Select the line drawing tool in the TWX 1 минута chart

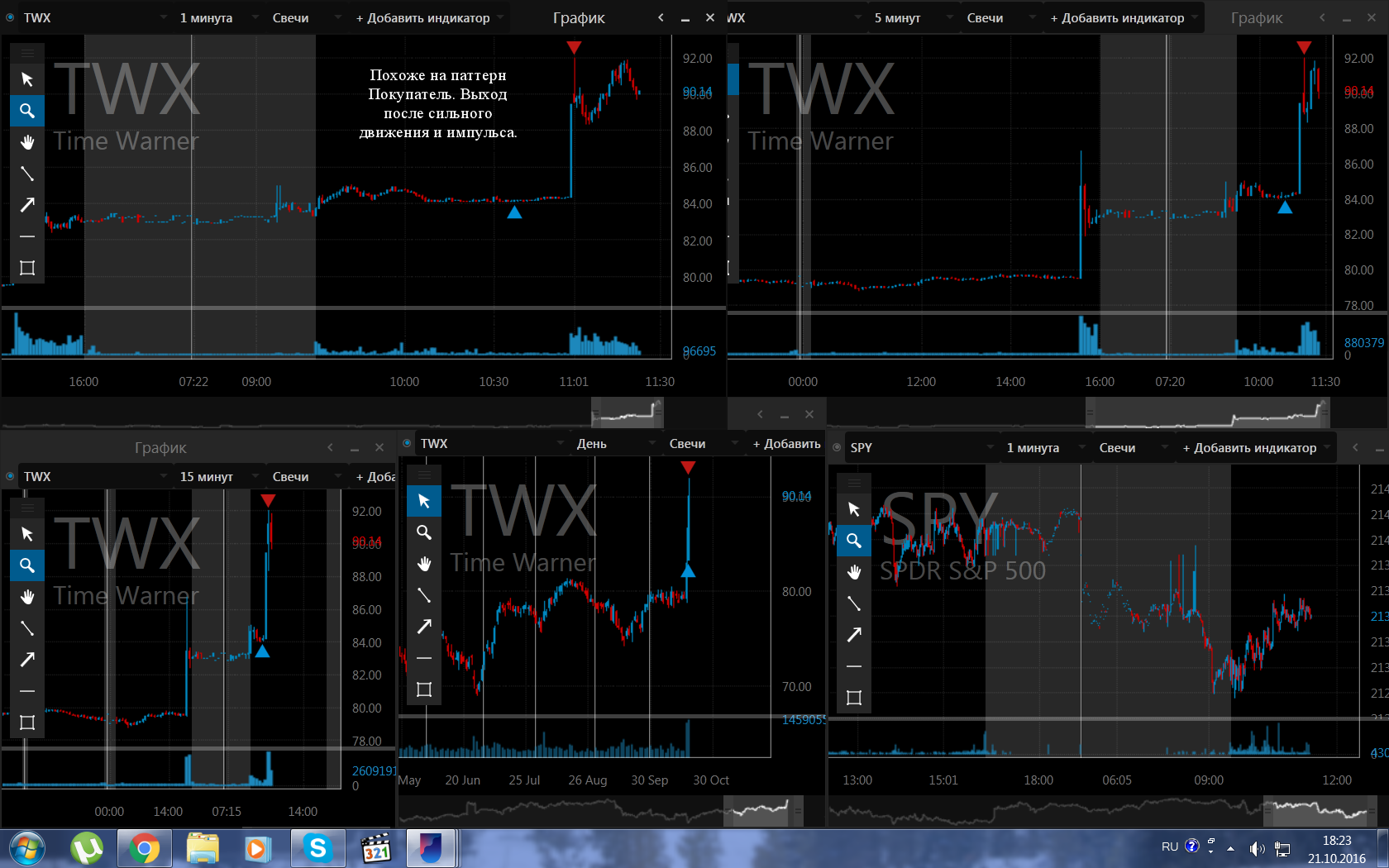click(x=27, y=174)
